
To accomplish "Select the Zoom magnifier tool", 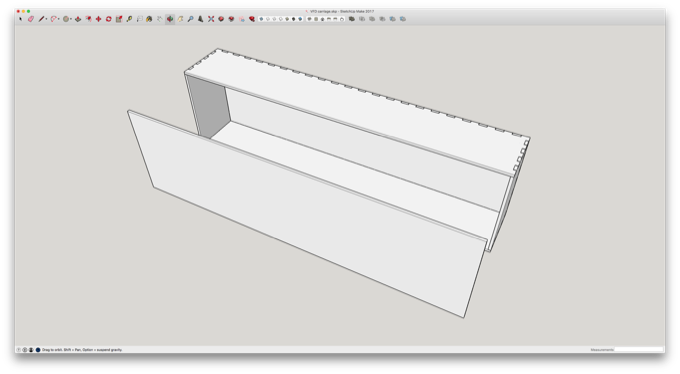I will (x=190, y=19).
